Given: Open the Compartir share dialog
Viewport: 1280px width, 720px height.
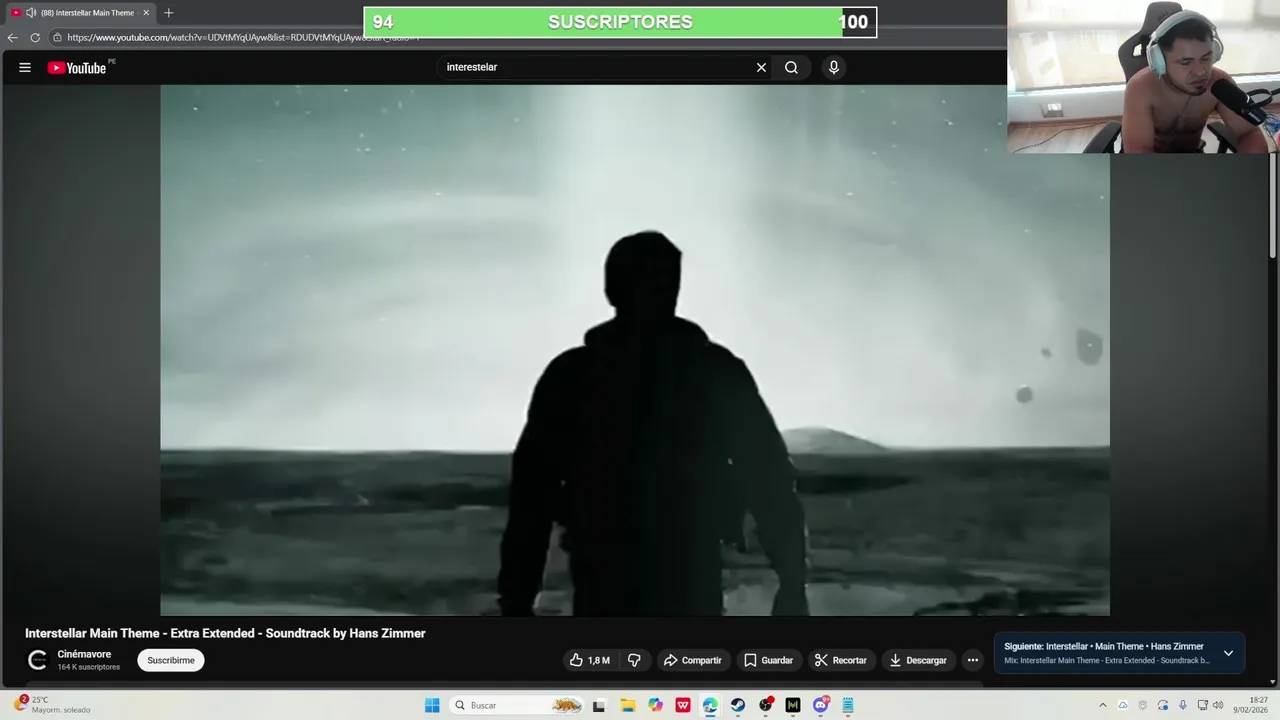Looking at the screenshot, I should tap(693, 660).
